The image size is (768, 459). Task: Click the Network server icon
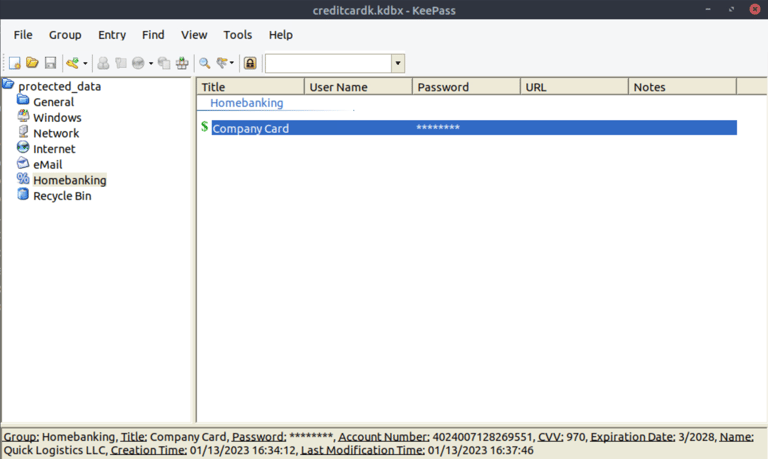click(23, 131)
